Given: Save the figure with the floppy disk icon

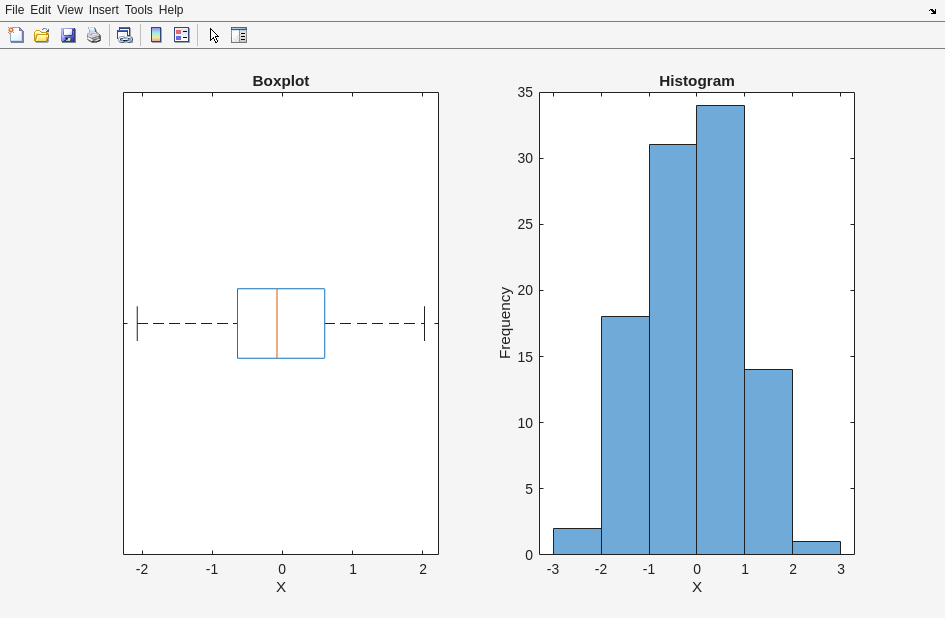Looking at the screenshot, I should point(68,35).
